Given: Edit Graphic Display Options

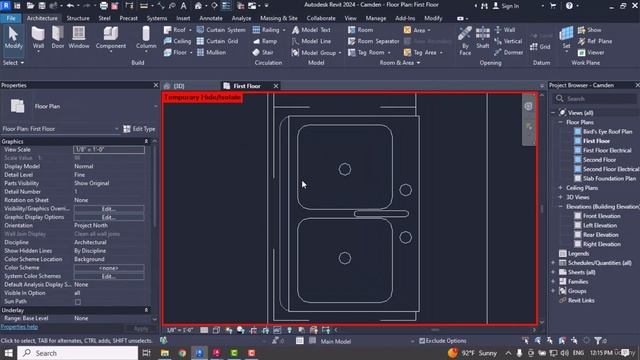Looking at the screenshot, I should 109,218.
